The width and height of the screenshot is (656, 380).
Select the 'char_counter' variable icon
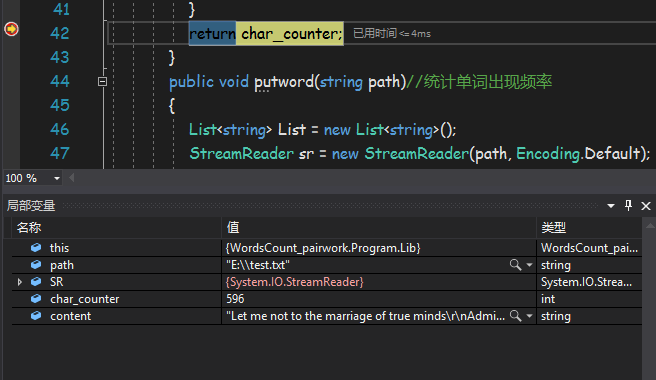click(x=36, y=299)
